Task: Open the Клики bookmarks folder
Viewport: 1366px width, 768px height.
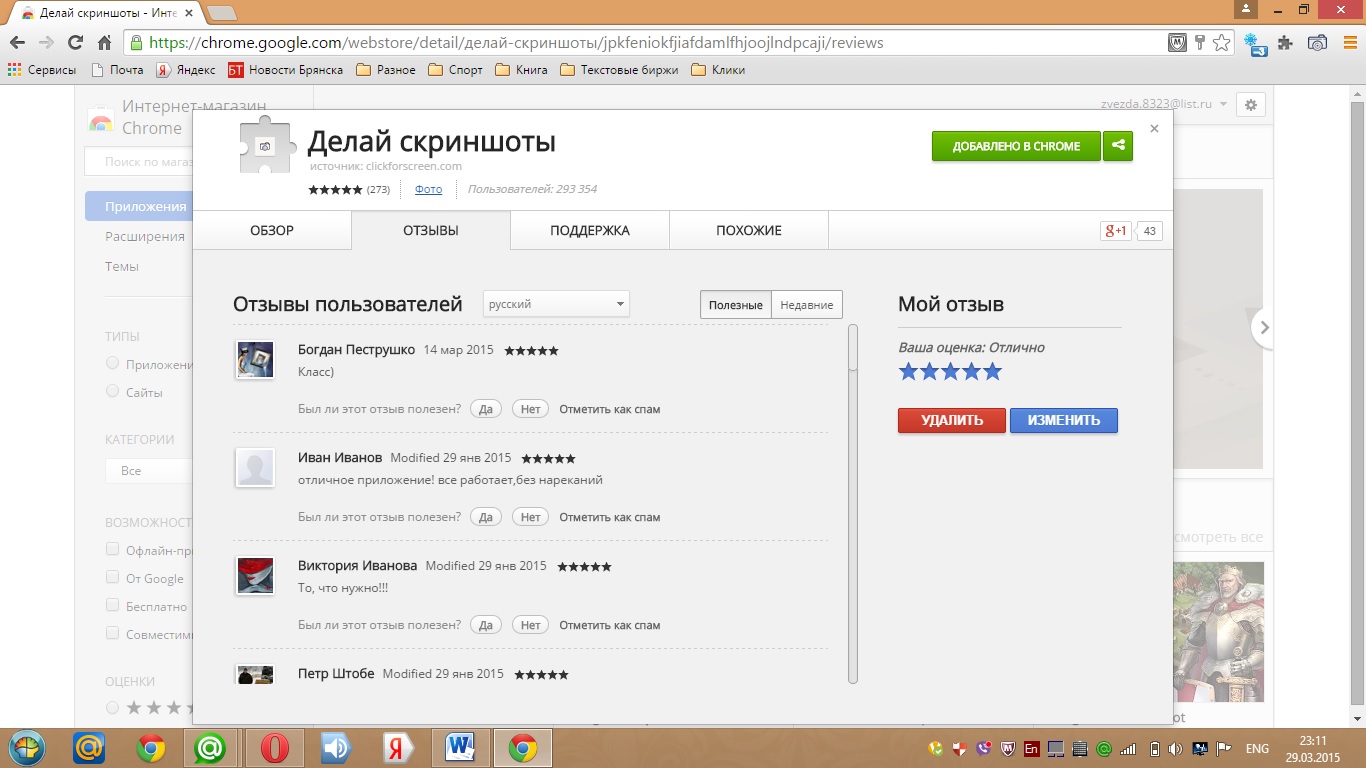Action: (718, 70)
